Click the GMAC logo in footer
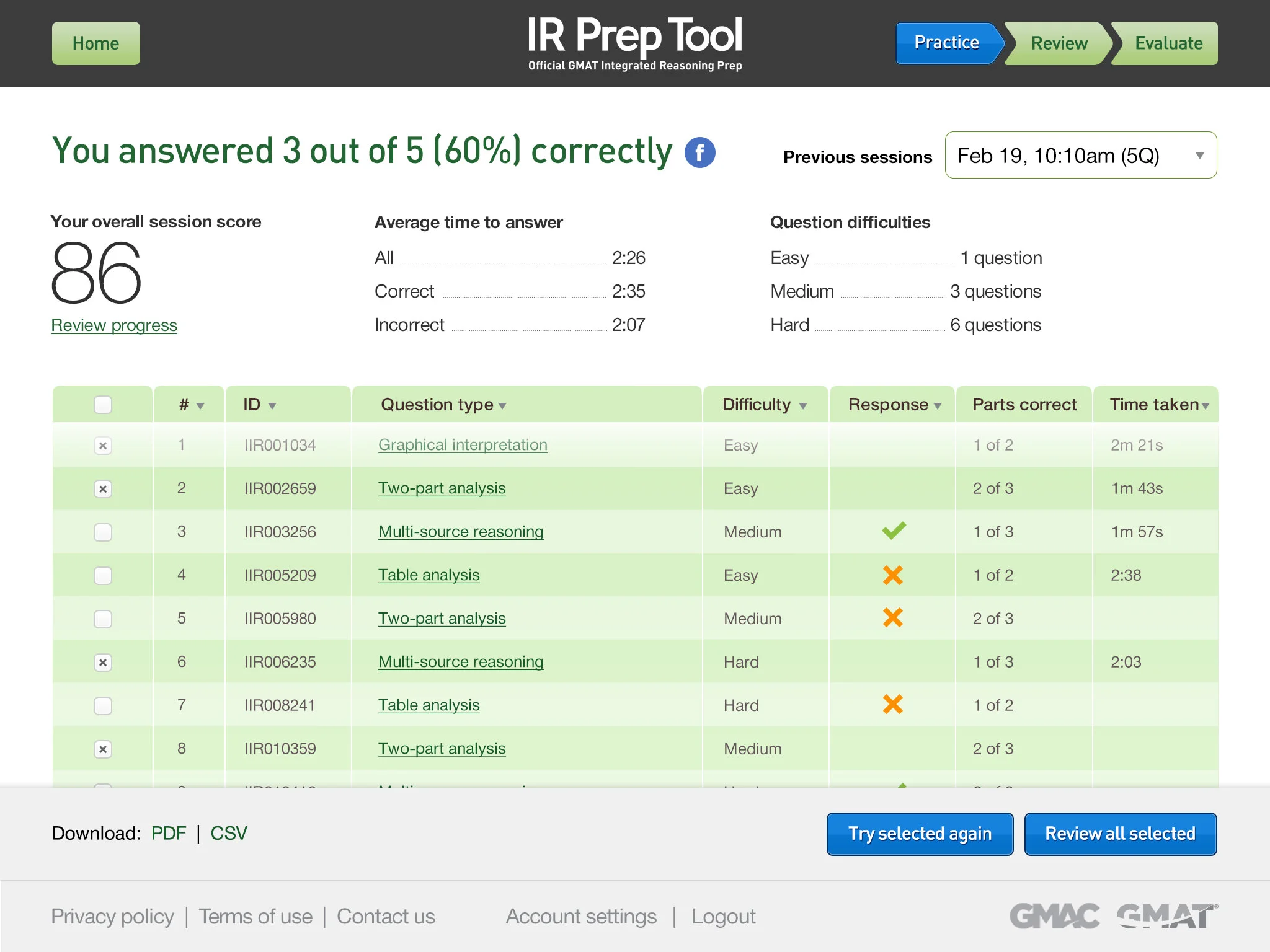1270x952 pixels. [x=1054, y=915]
